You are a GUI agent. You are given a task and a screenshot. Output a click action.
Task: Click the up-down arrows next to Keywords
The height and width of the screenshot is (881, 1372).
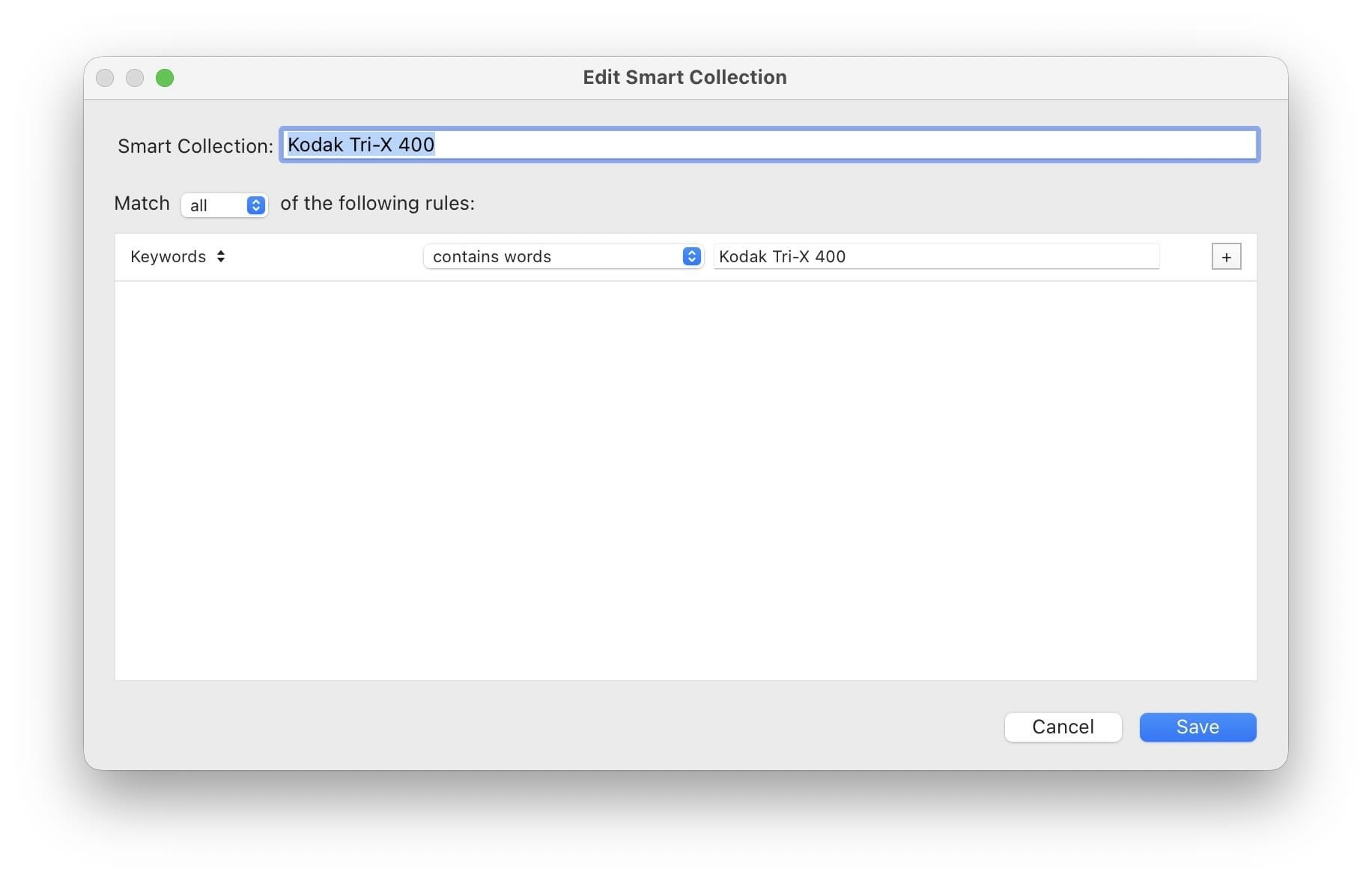click(x=221, y=257)
